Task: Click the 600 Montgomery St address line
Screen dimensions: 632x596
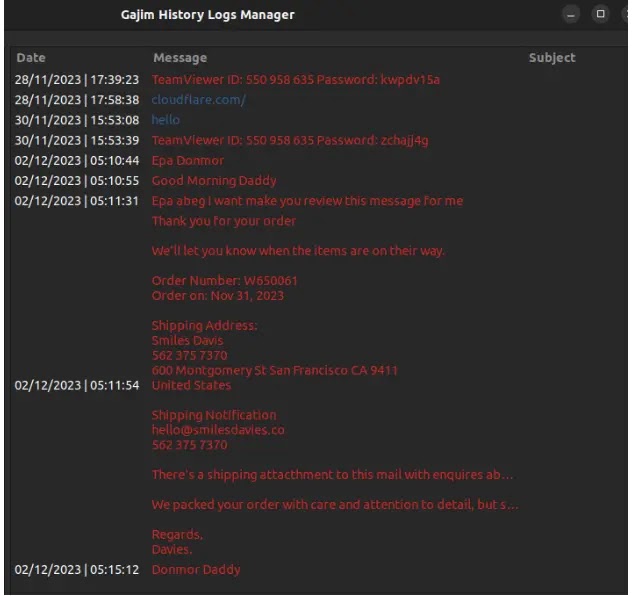Action: (274, 370)
